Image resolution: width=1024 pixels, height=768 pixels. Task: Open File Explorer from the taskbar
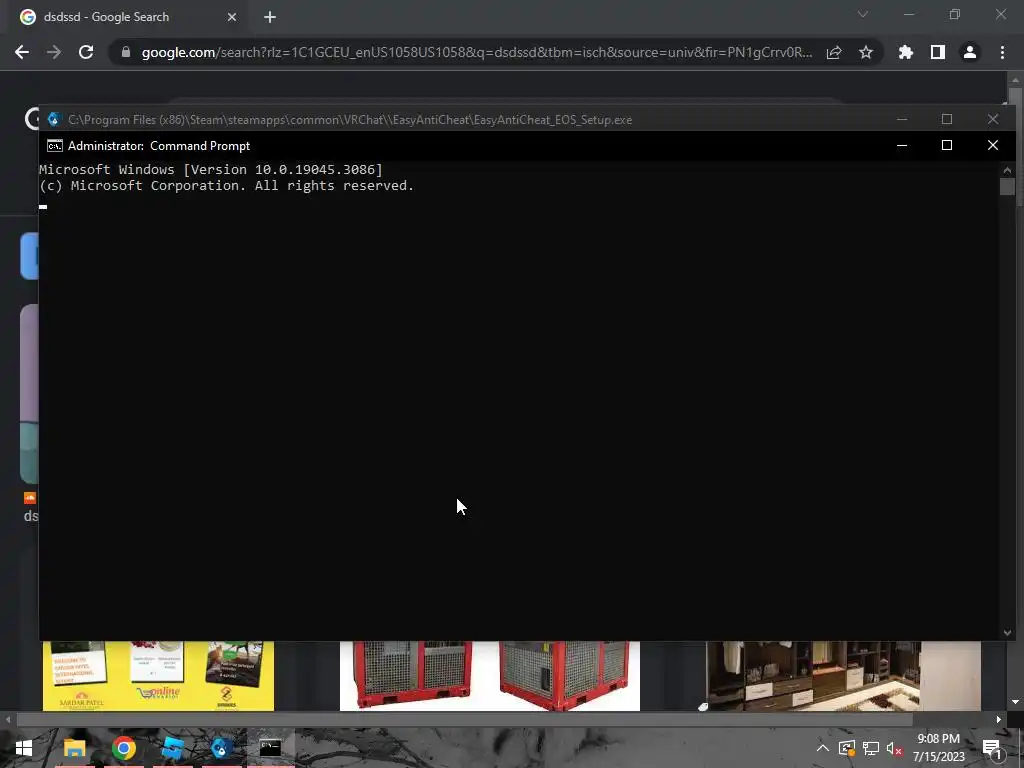[x=74, y=748]
